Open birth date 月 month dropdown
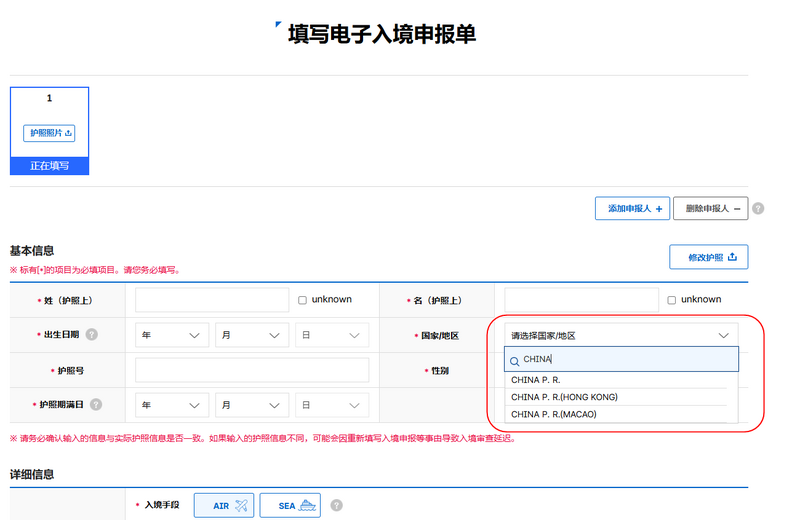Image resolution: width=800 pixels, height=520 pixels. tap(252, 336)
